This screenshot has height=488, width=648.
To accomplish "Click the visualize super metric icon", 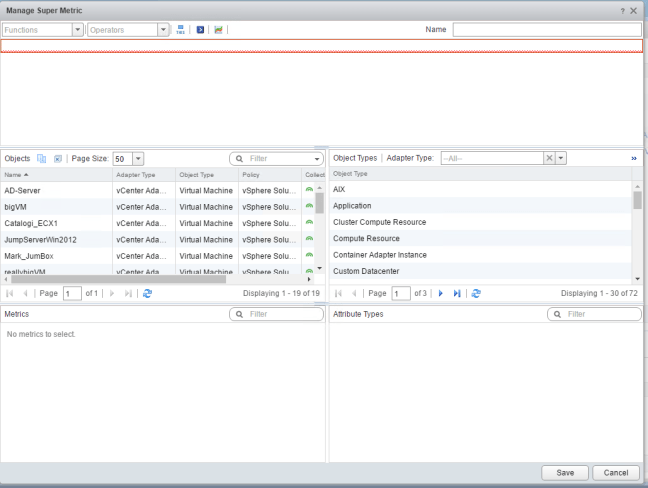I will [218, 30].
